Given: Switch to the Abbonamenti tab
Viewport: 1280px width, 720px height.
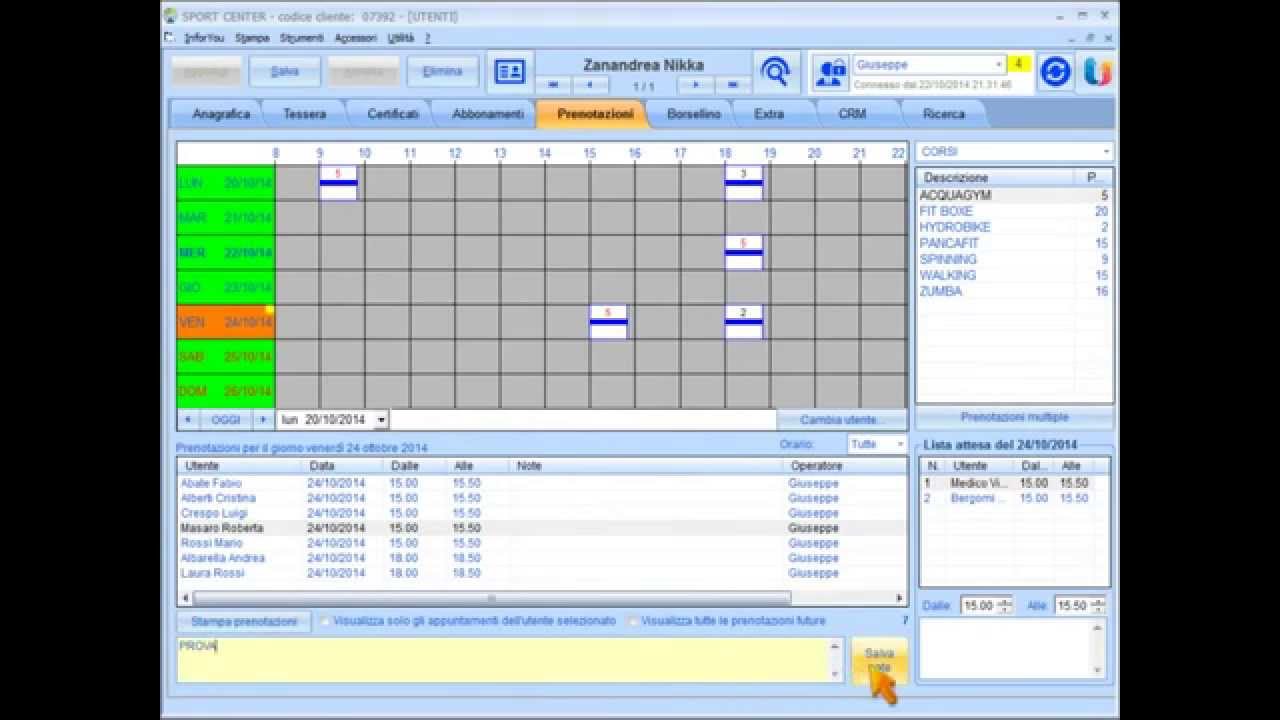Looking at the screenshot, I should [x=487, y=114].
